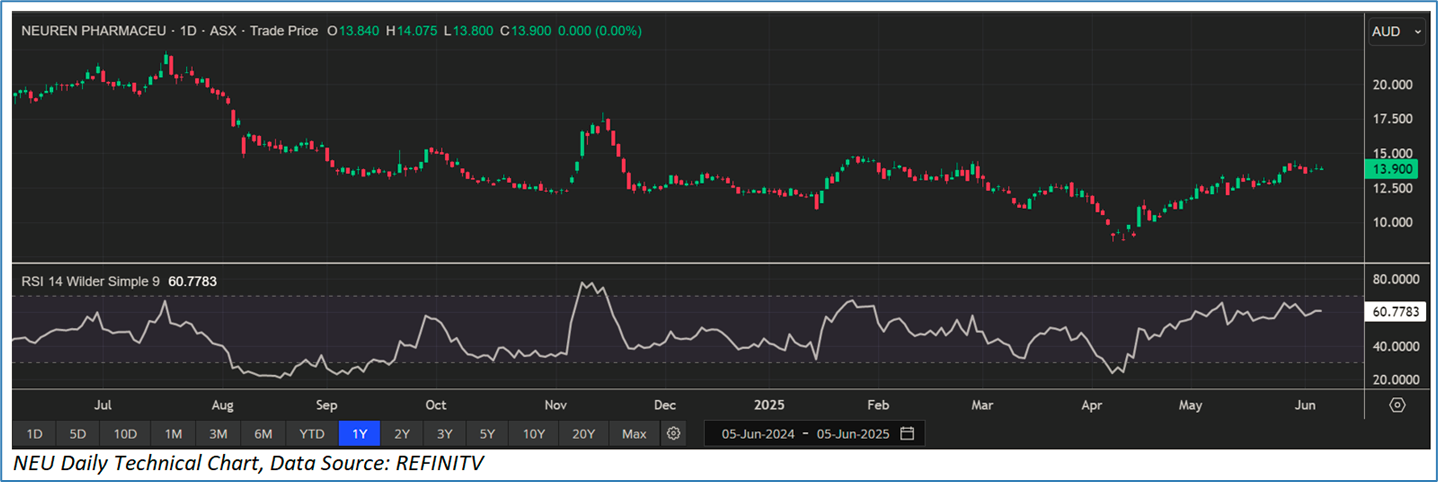The image size is (1438, 482).
Task: Select the 10D range button
Action: 125,434
